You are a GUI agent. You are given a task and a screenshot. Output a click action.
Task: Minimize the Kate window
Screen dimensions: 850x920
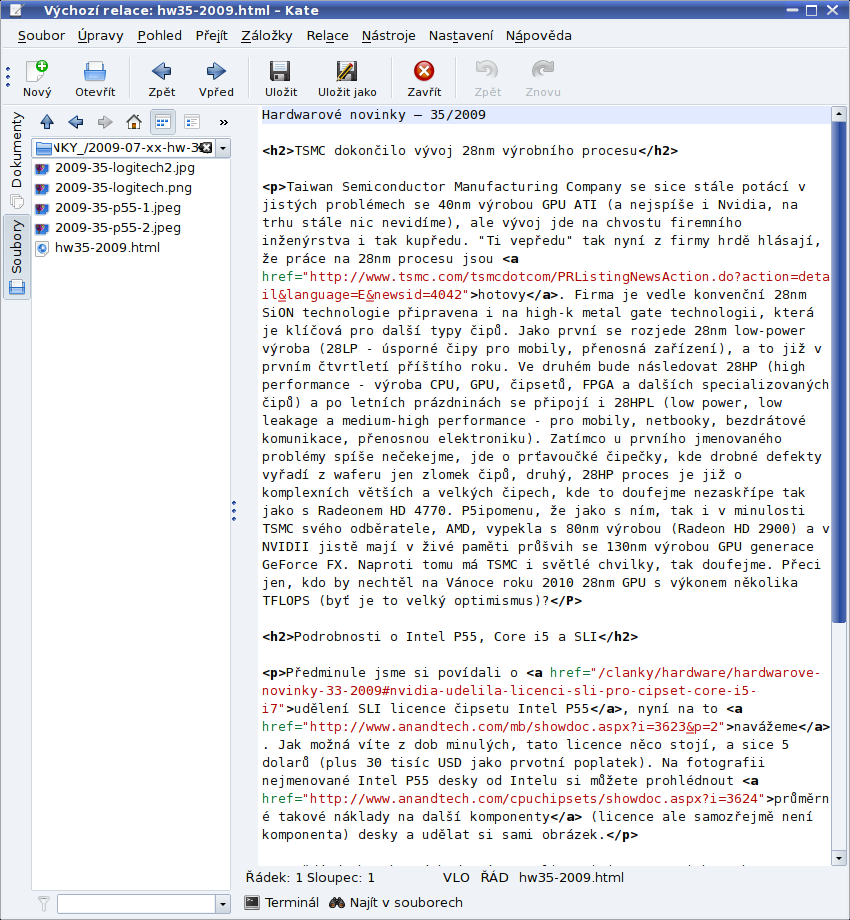point(793,10)
